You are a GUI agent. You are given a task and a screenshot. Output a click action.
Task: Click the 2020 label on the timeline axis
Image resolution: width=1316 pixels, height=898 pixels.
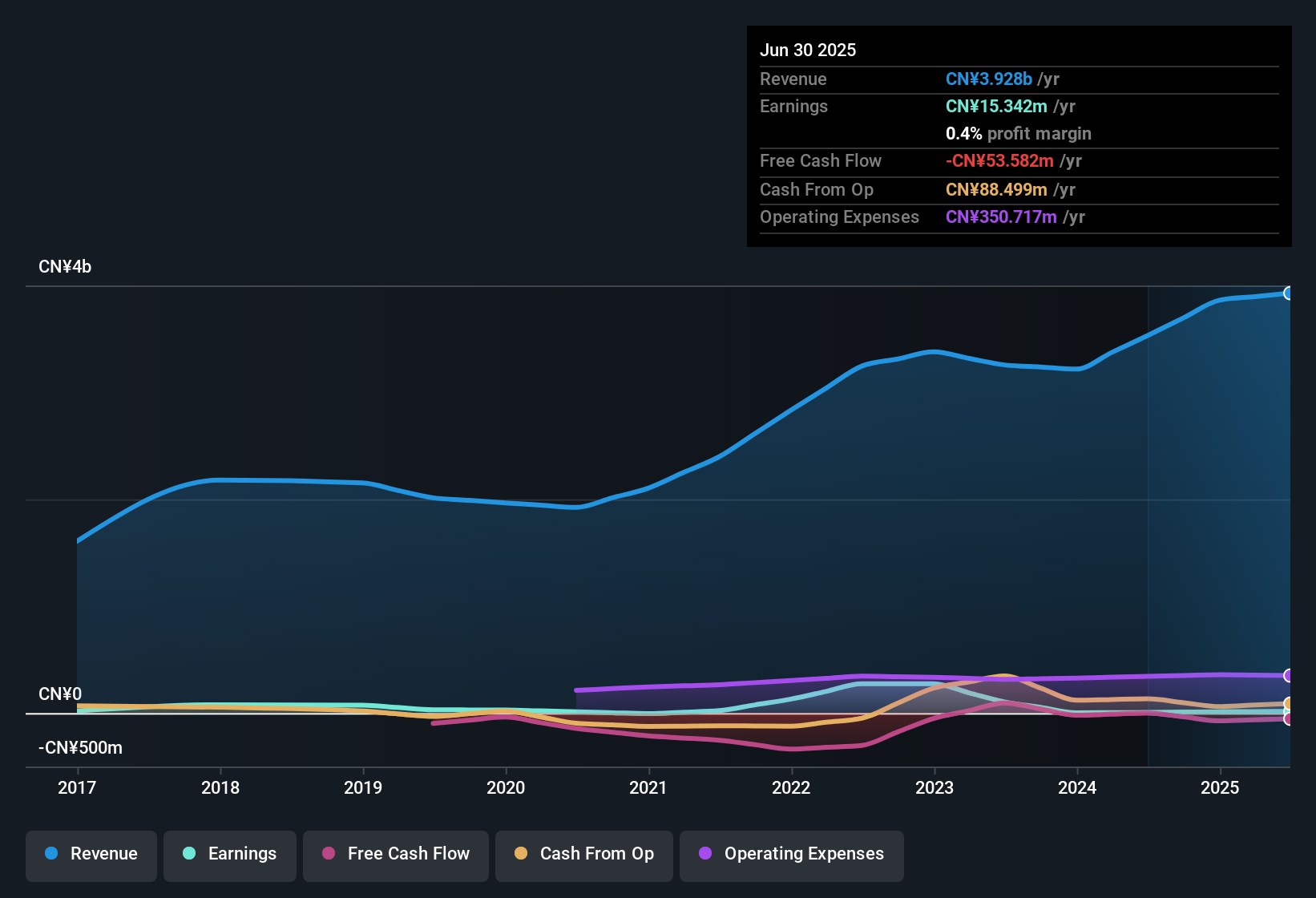tap(507, 788)
